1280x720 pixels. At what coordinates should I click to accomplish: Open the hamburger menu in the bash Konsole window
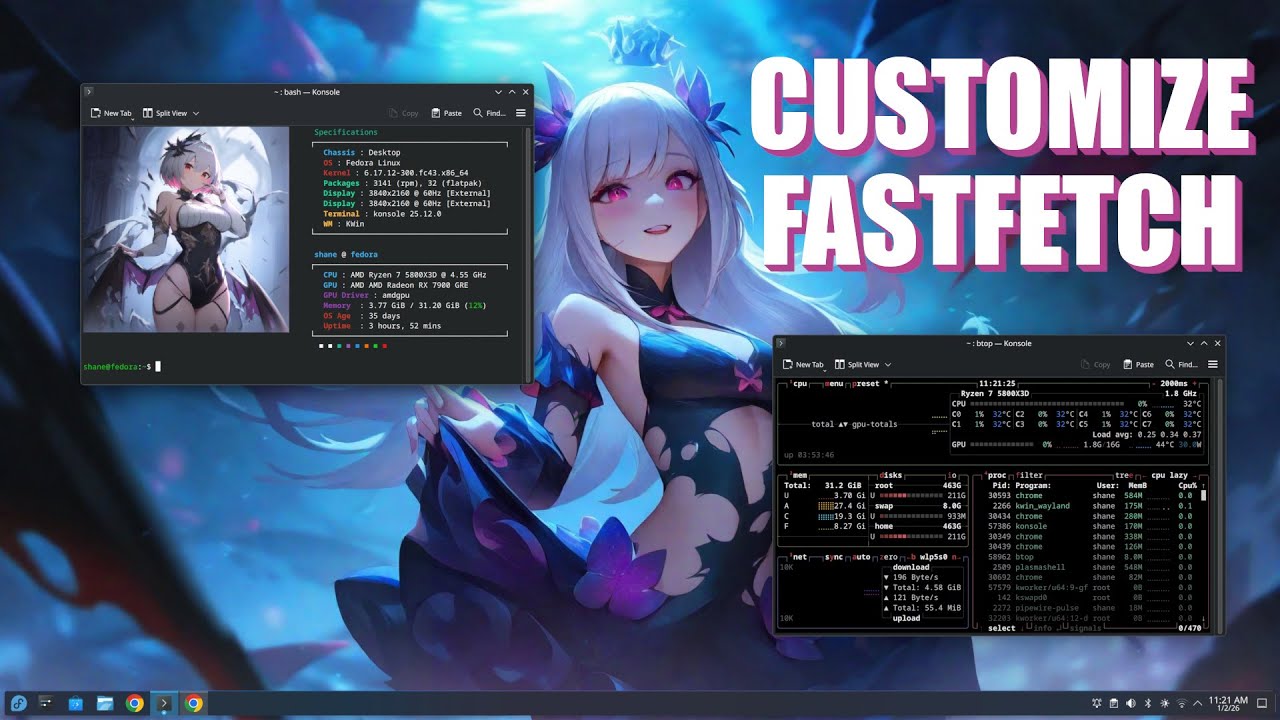click(x=520, y=113)
